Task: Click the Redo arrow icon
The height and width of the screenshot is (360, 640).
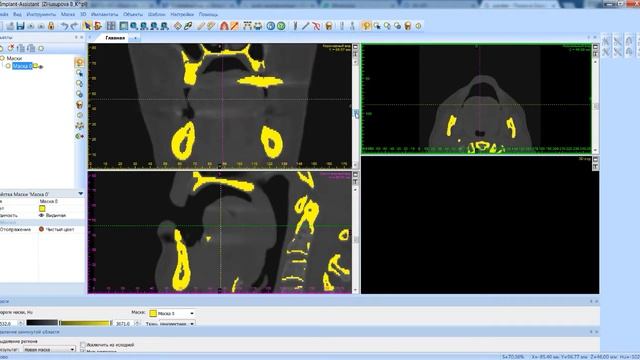Action: (x=74, y=26)
